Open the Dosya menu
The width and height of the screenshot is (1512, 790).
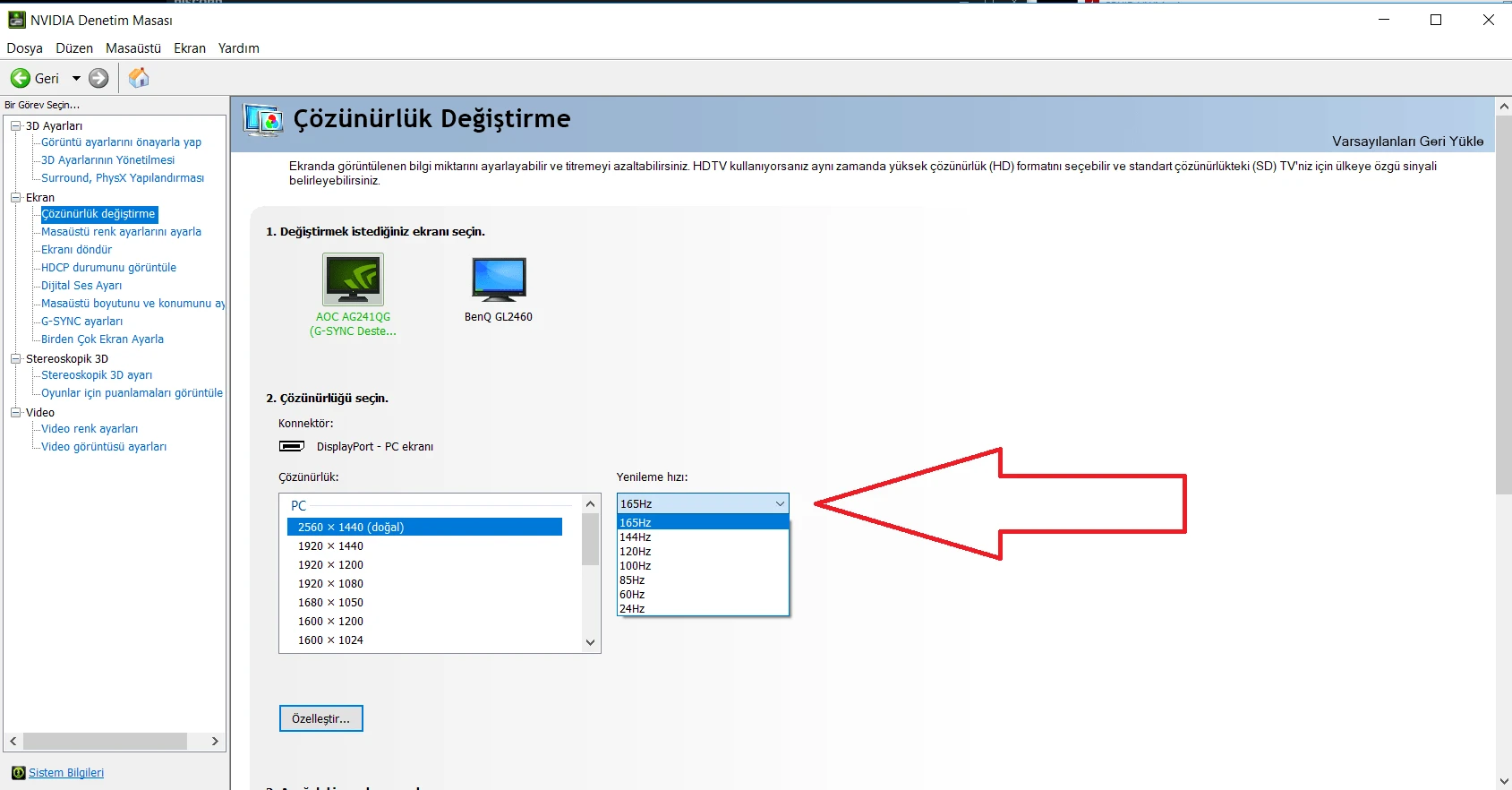tap(25, 48)
